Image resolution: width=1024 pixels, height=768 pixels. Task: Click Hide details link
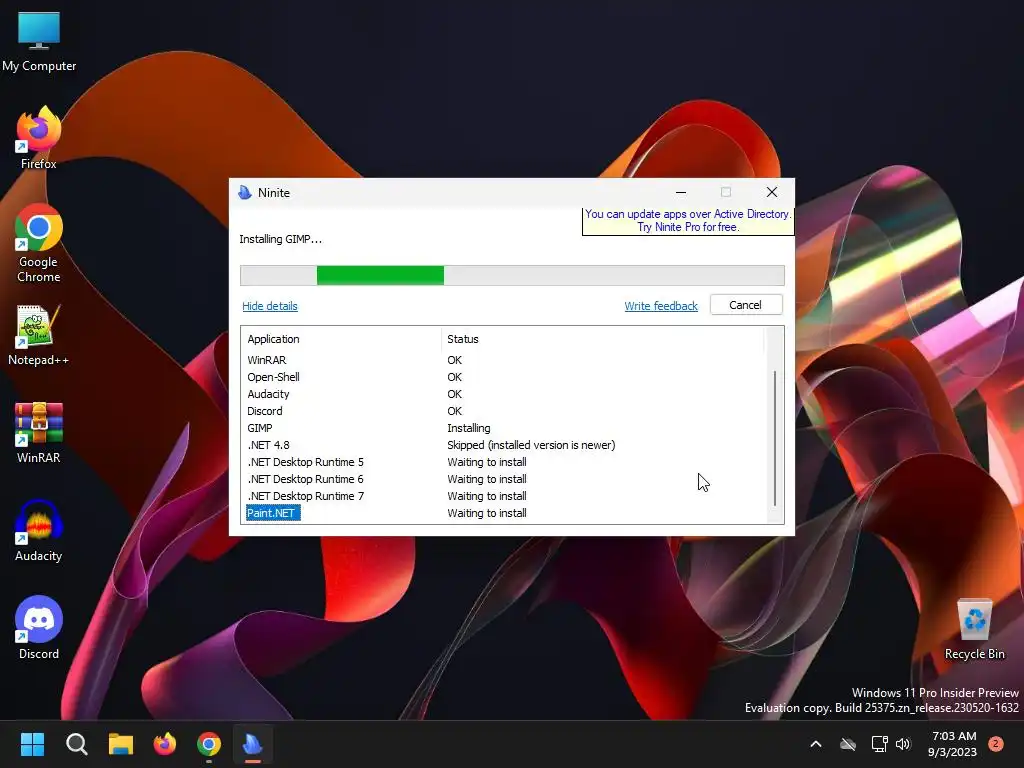[x=270, y=306]
